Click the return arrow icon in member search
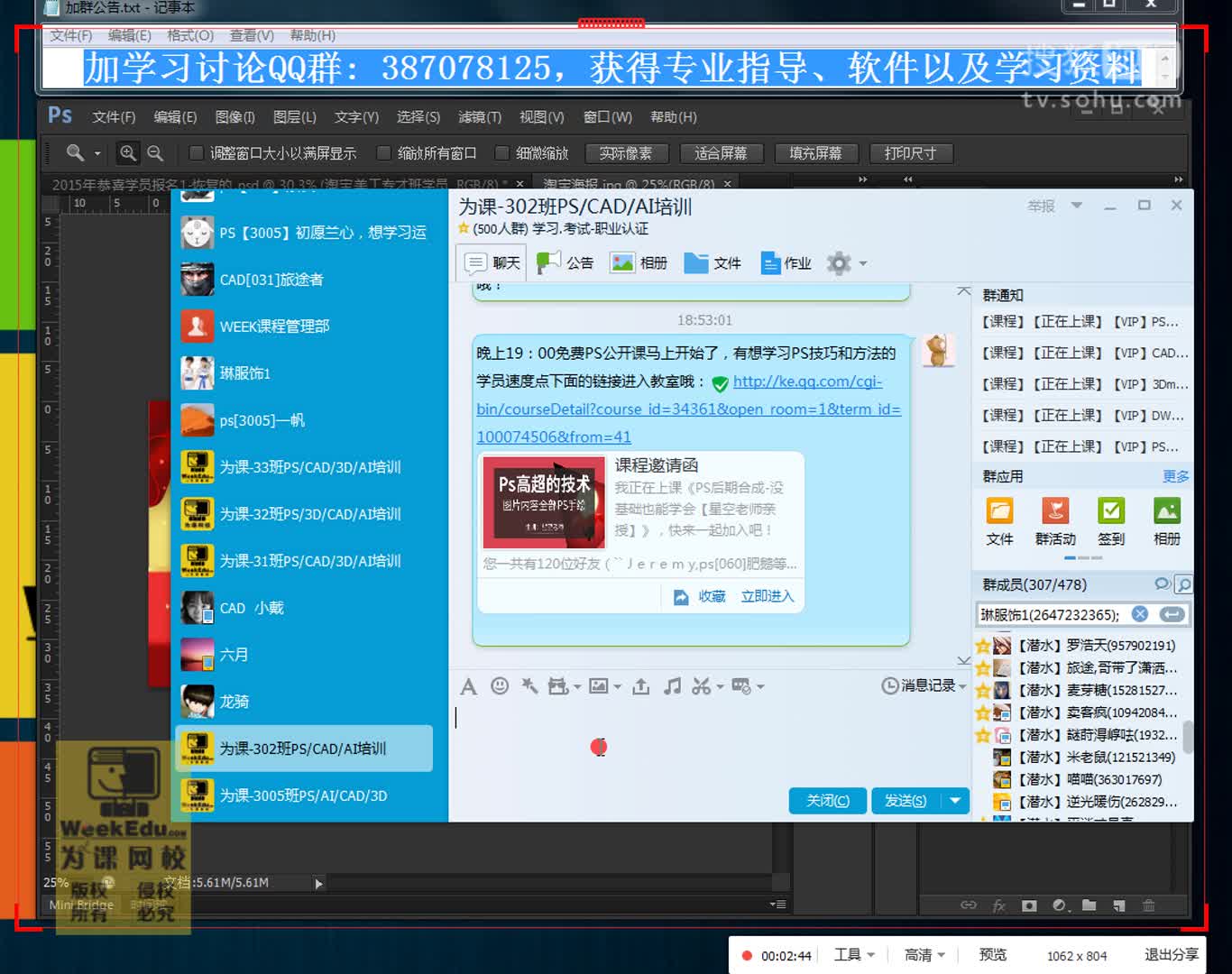The height and width of the screenshot is (974, 1232). tap(1172, 614)
